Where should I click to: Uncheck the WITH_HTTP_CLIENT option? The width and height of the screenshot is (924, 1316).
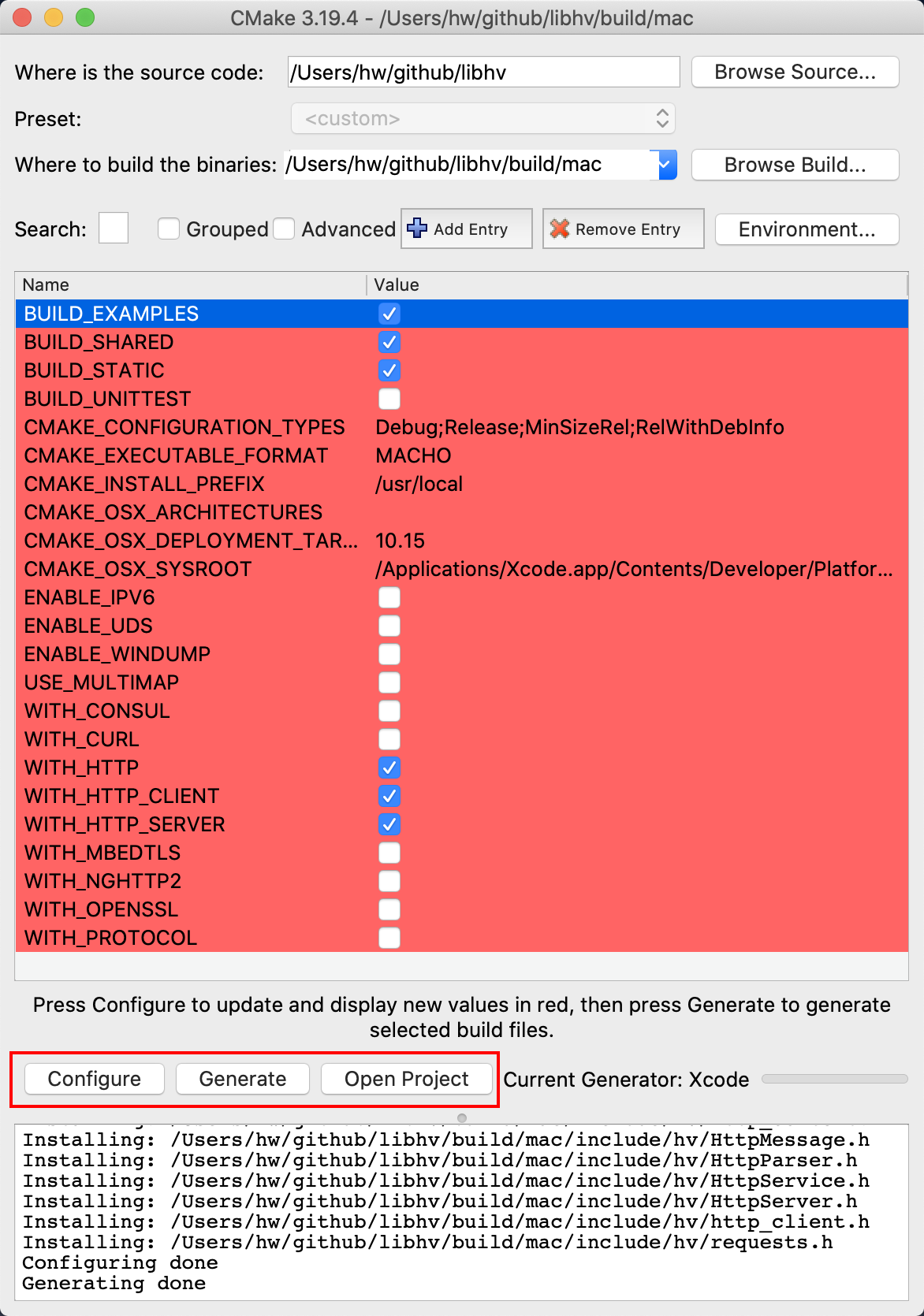[x=389, y=796]
